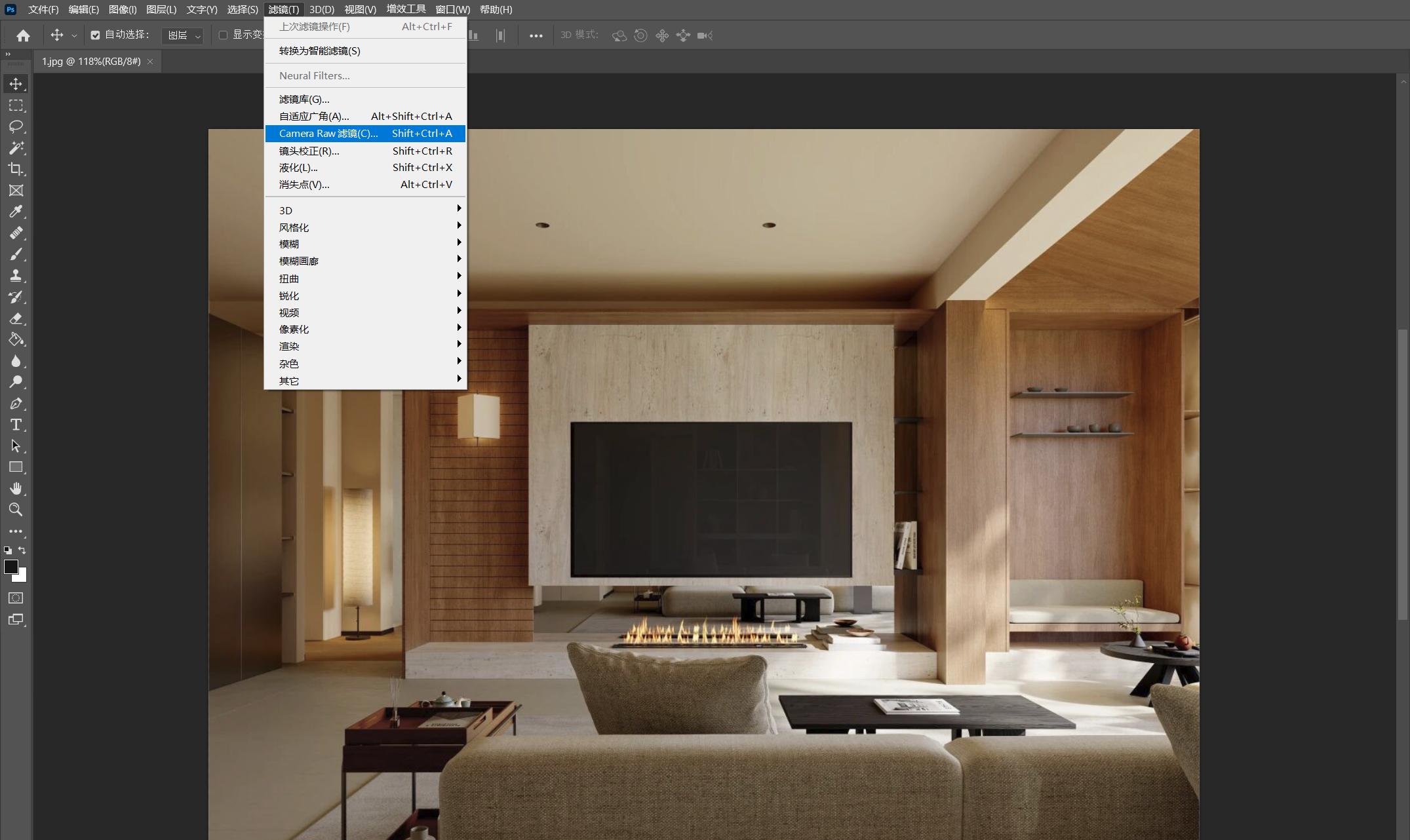
Task: Uncheck the 自动选择 checkbox
Action: 95,35
